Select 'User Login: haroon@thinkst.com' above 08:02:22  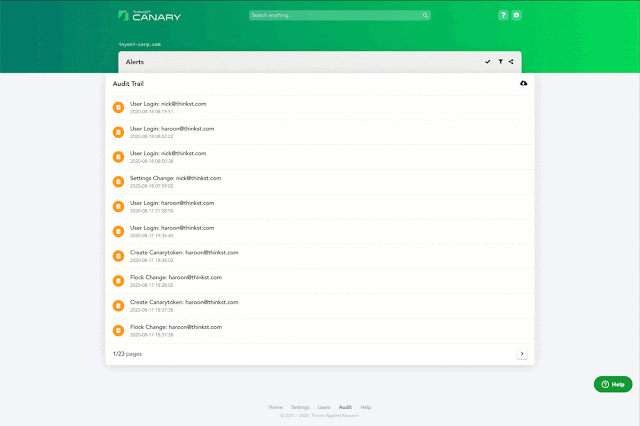click(x=172, y=129)
